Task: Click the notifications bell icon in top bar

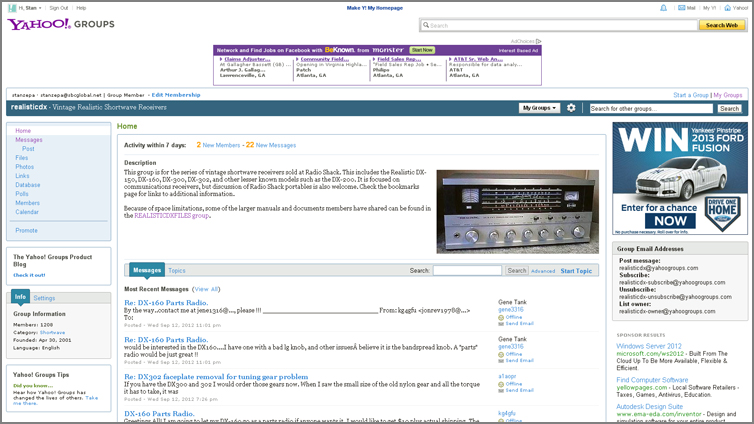Action: click(x=663, y=7)
